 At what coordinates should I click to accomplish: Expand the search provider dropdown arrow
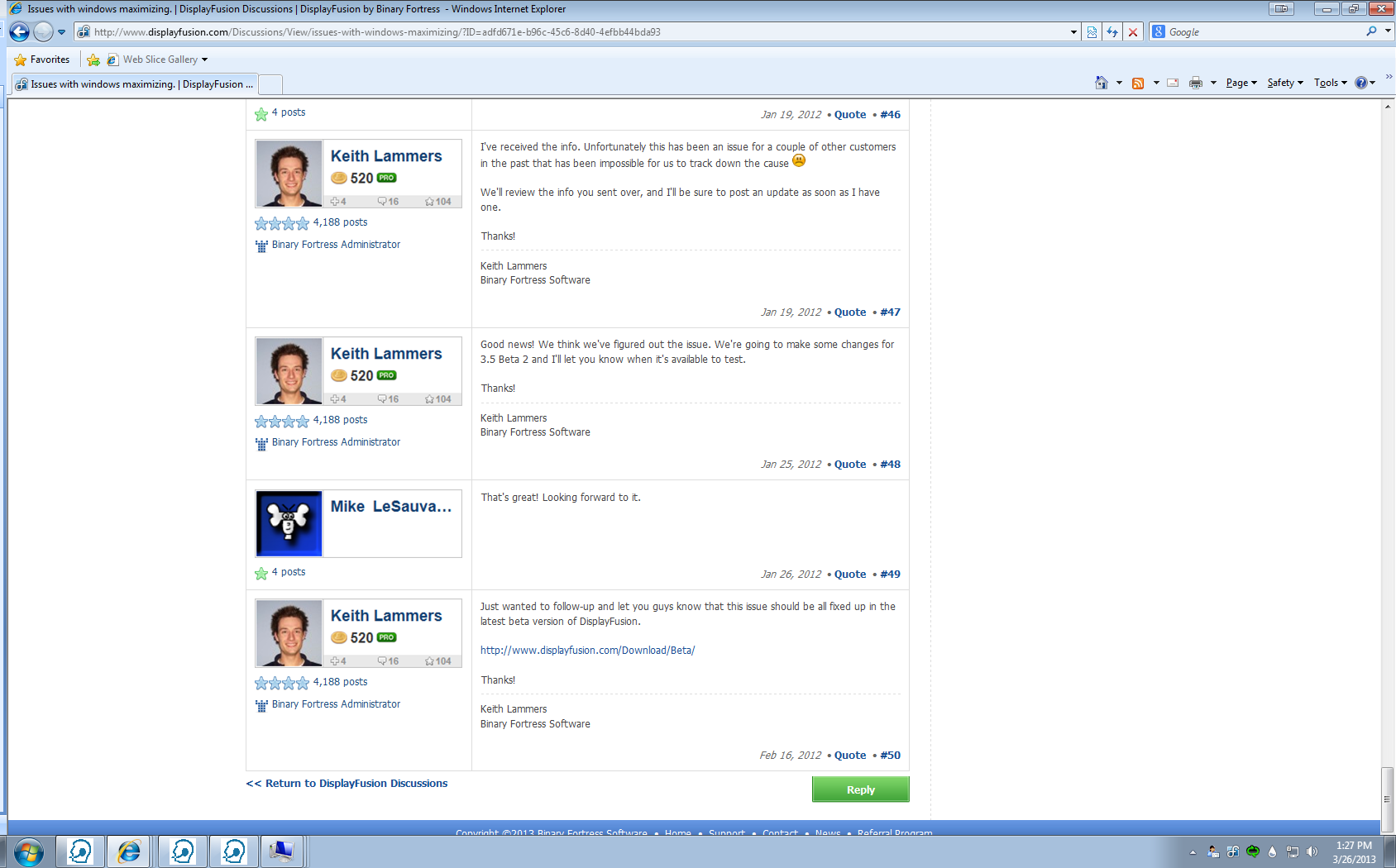[x=1388, y=31]
